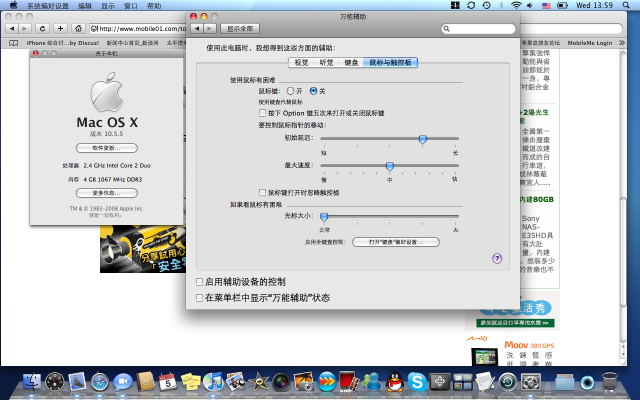Click the 初始延迟 slider thumb
640x400 pixels.
[x=423, y=140]
